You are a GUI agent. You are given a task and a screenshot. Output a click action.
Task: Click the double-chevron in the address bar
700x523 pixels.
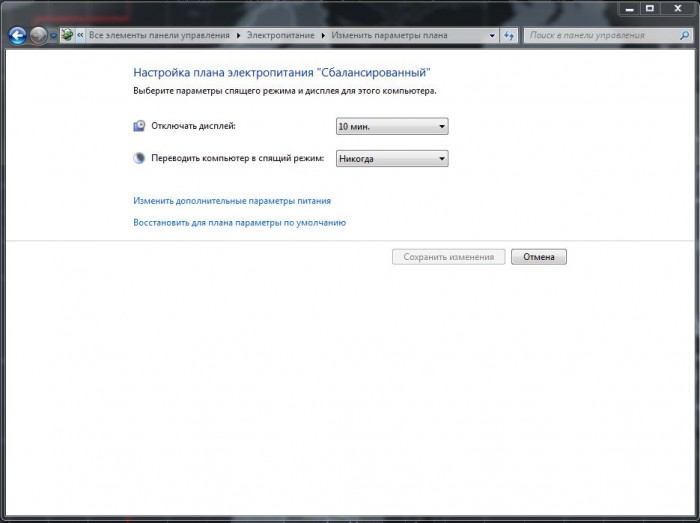point(80,35)
